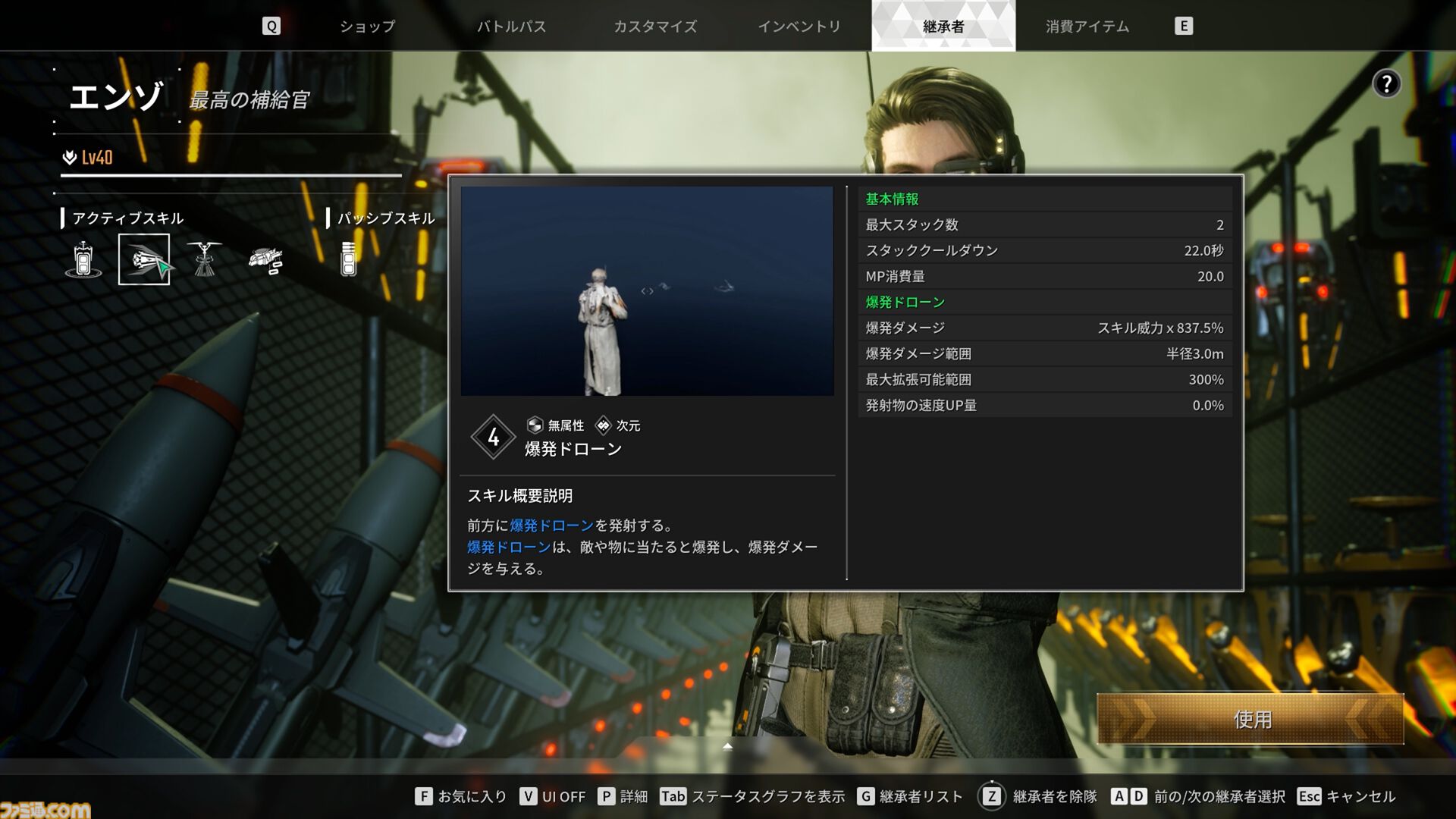Click the E next-tab key icon
This screenshot has width=1456, height=819.
1183,26
